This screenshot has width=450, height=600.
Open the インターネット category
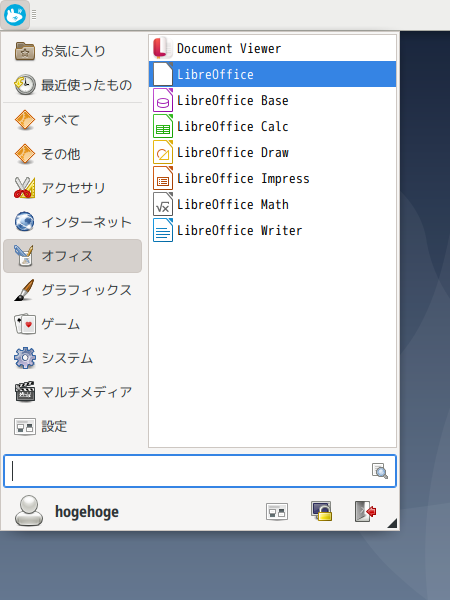pos(72,222)
